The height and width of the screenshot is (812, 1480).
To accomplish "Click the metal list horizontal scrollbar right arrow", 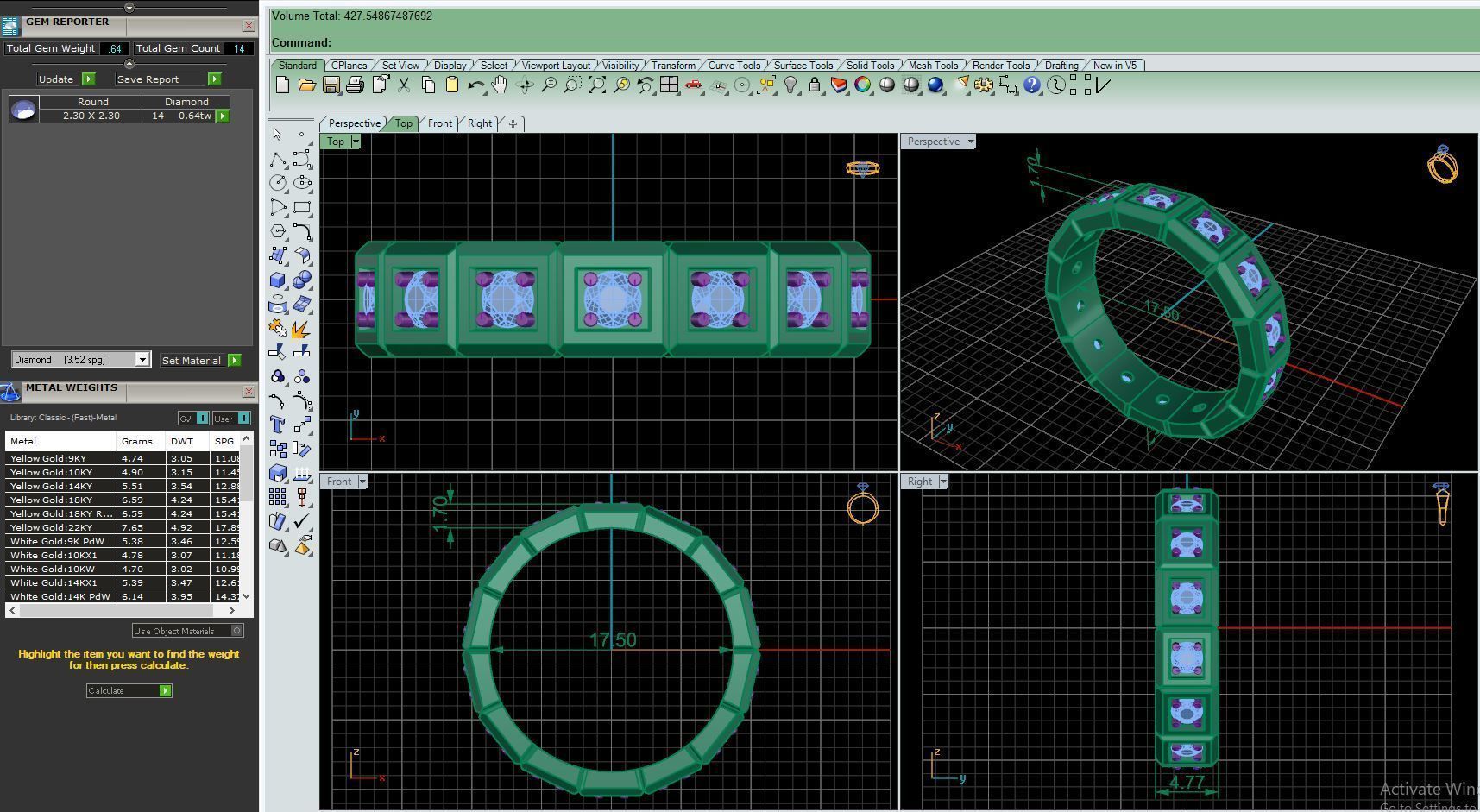I will pyautogui.click(x=231, y=610).
